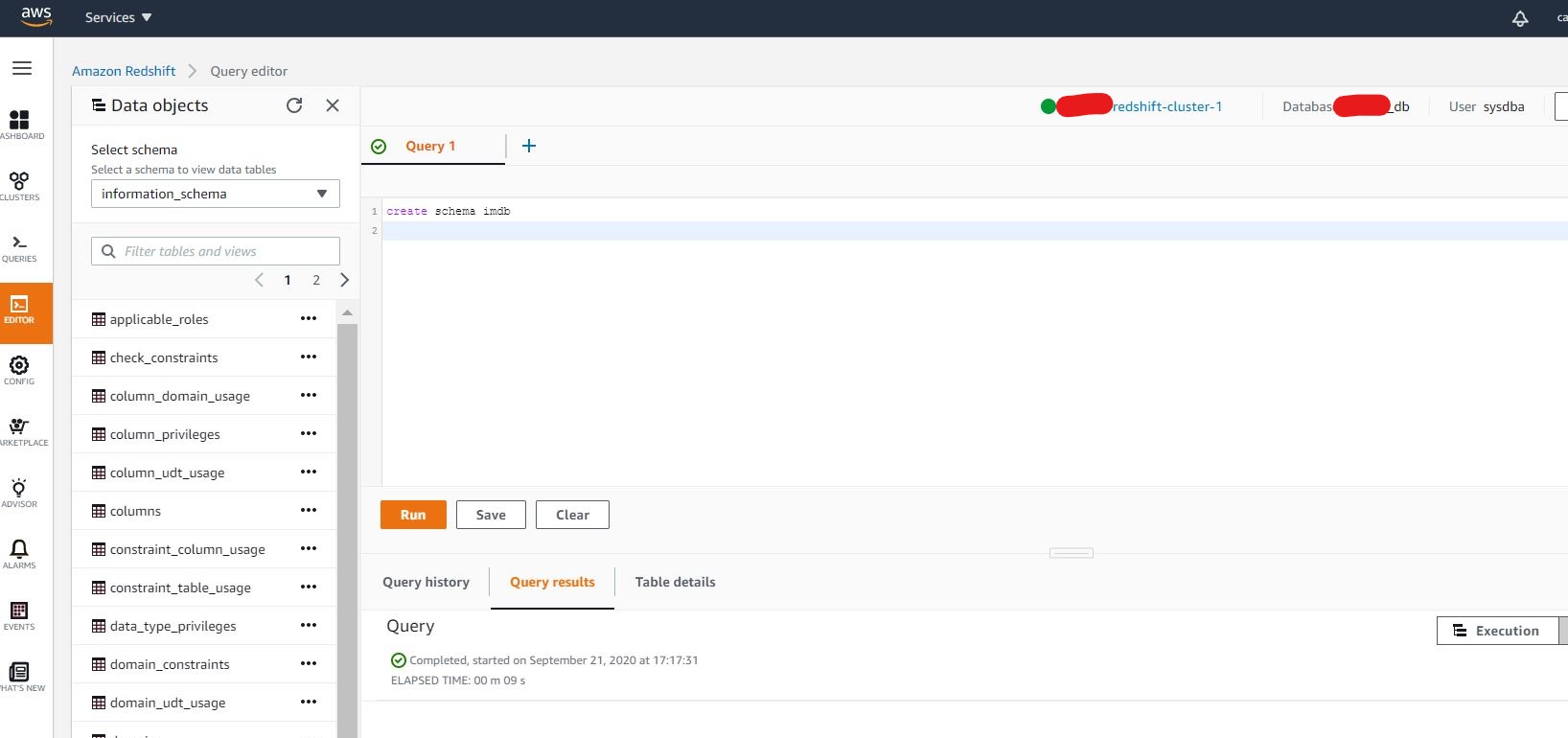Screen dimensions: 1568x738
Task: Open column_udt_usage table
Action: (x=168, y=473)
